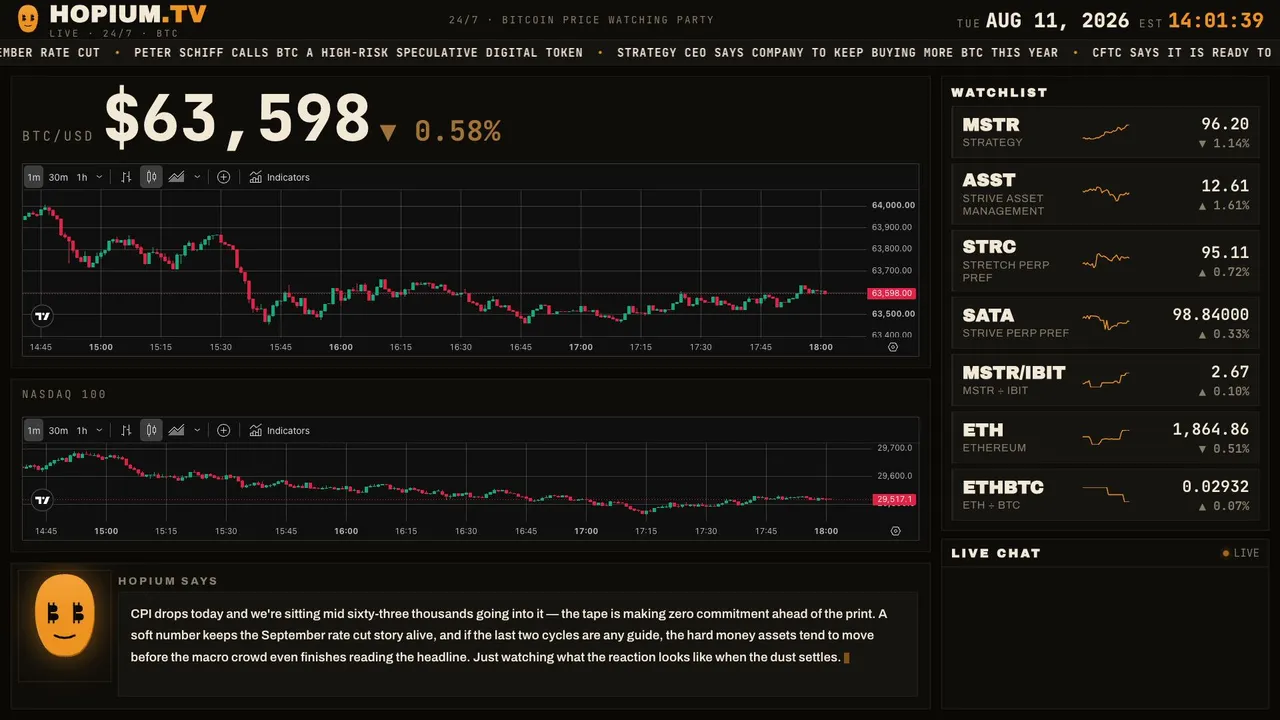Screen dimensions: 1280x720
Task: Click the ETH Ethereum sparkline chart
Action: tap(1106, 437)
